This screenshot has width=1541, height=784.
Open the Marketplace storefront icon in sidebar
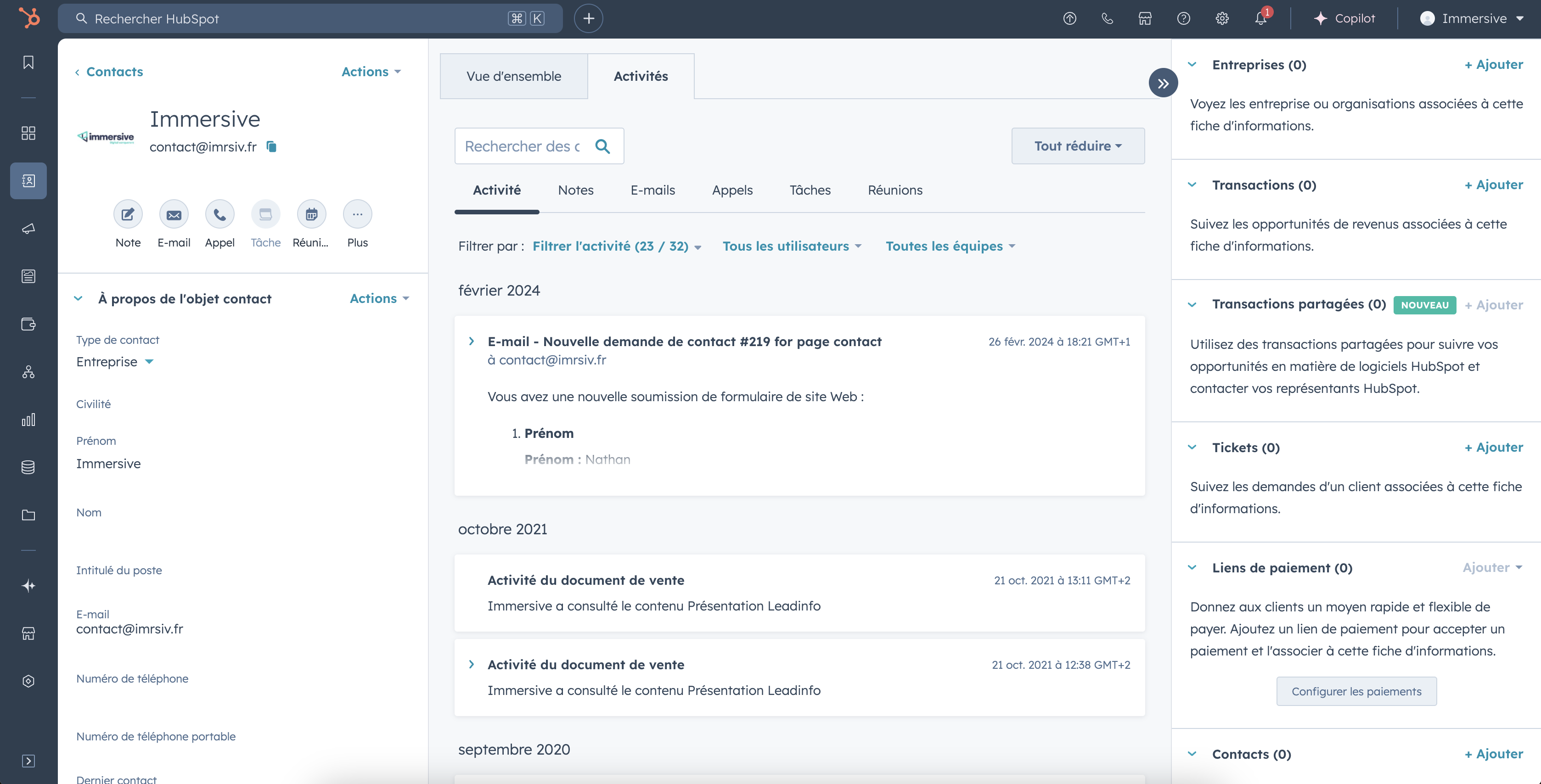click(x=28, y=633)
